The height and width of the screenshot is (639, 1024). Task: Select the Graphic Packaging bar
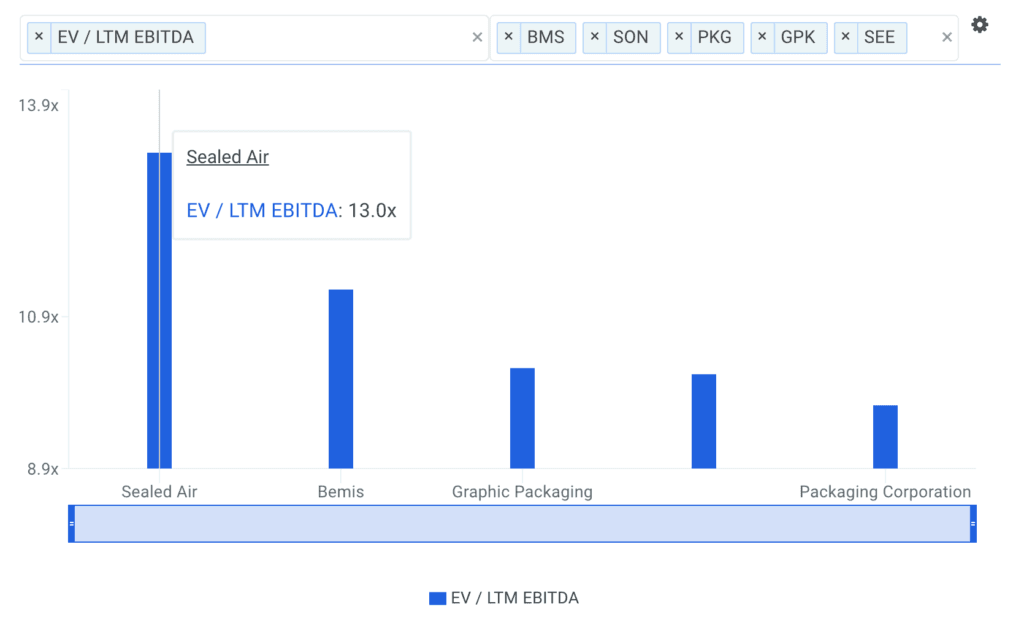click(x=522, y=418)
